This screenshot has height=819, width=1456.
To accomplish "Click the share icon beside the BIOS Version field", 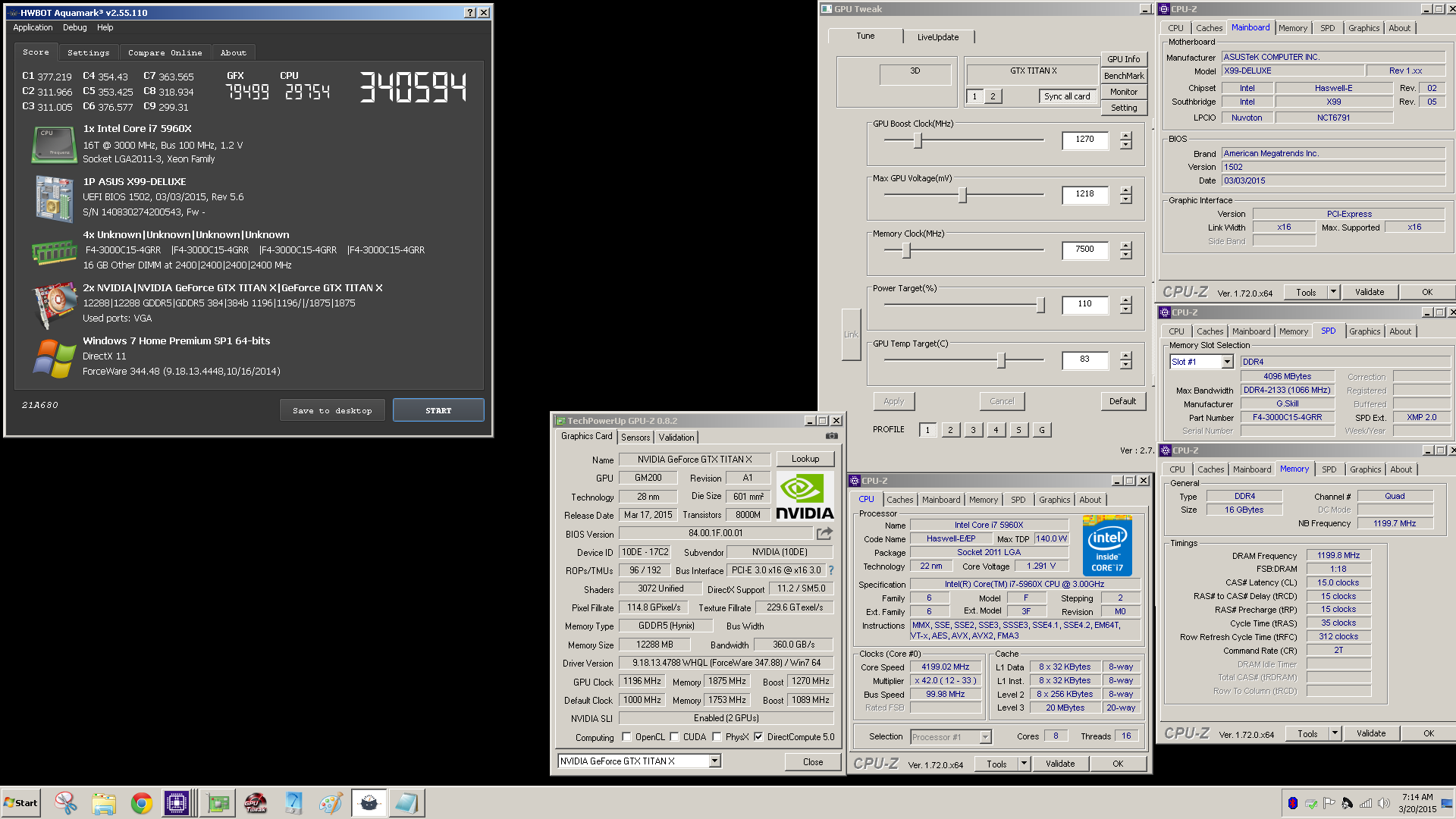I will [824, 533].
